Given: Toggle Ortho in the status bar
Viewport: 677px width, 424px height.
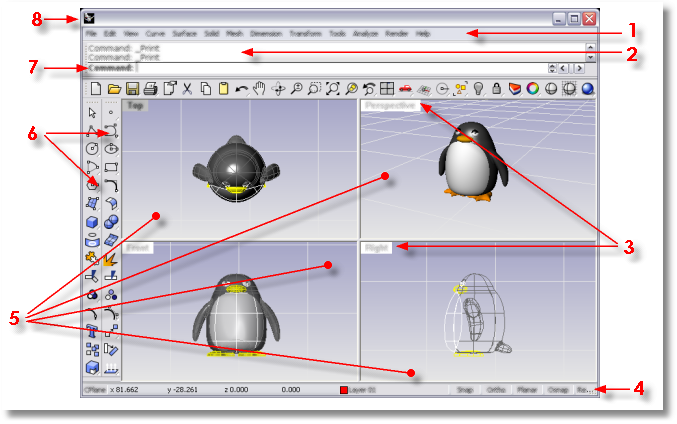Looking at the screenshot, I should (496, 390).
